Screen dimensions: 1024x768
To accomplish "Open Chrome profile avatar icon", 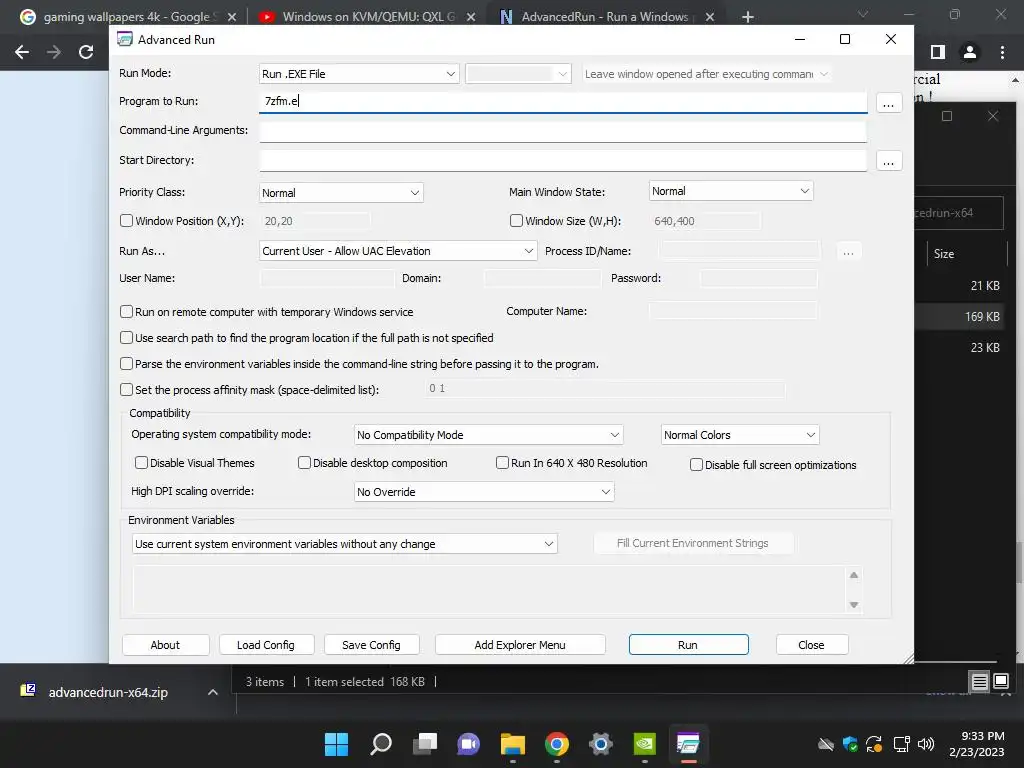I will pos(970,52).
